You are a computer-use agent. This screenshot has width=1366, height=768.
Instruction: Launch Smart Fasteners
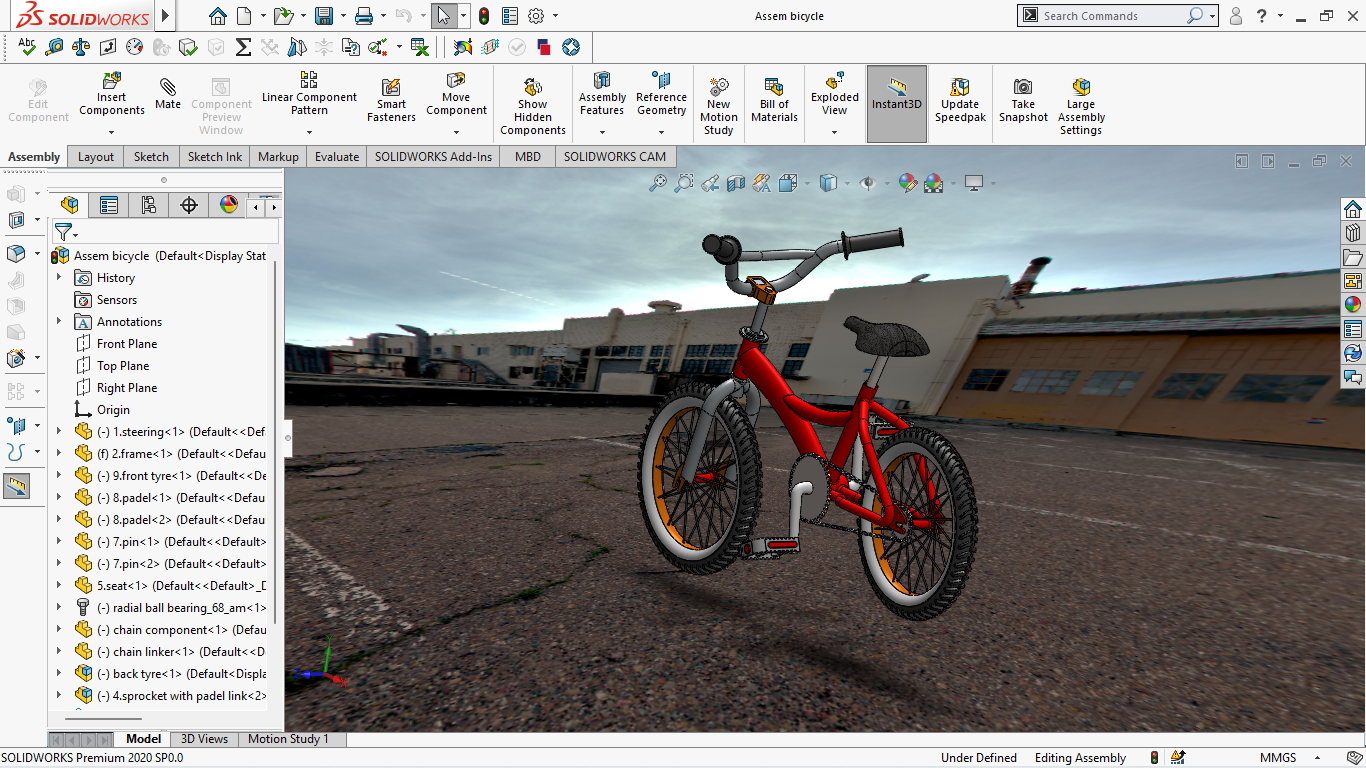[x=391, y=100]
